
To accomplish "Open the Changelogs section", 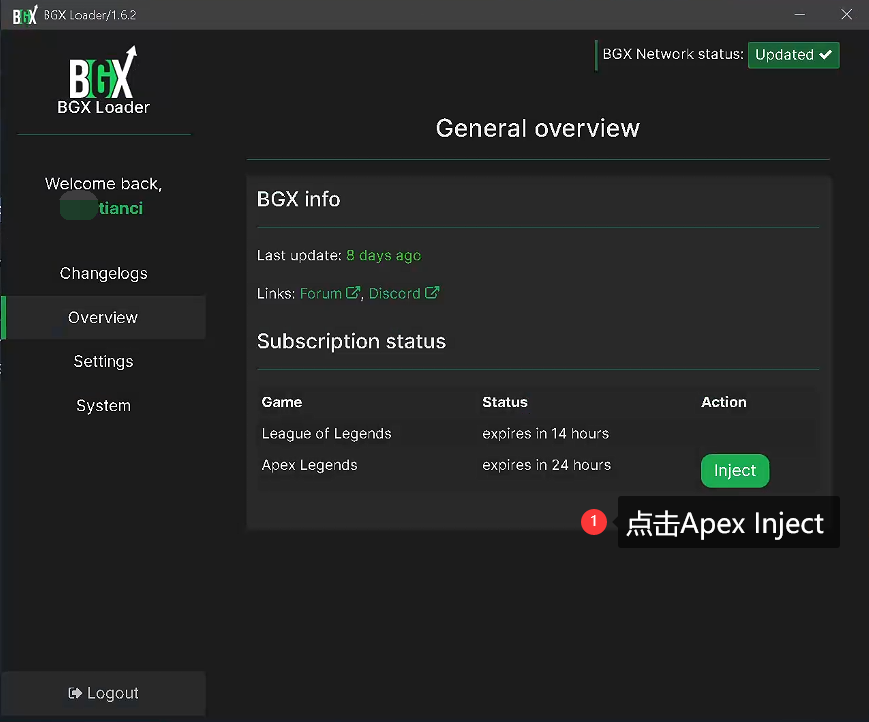I will point(104,273).
